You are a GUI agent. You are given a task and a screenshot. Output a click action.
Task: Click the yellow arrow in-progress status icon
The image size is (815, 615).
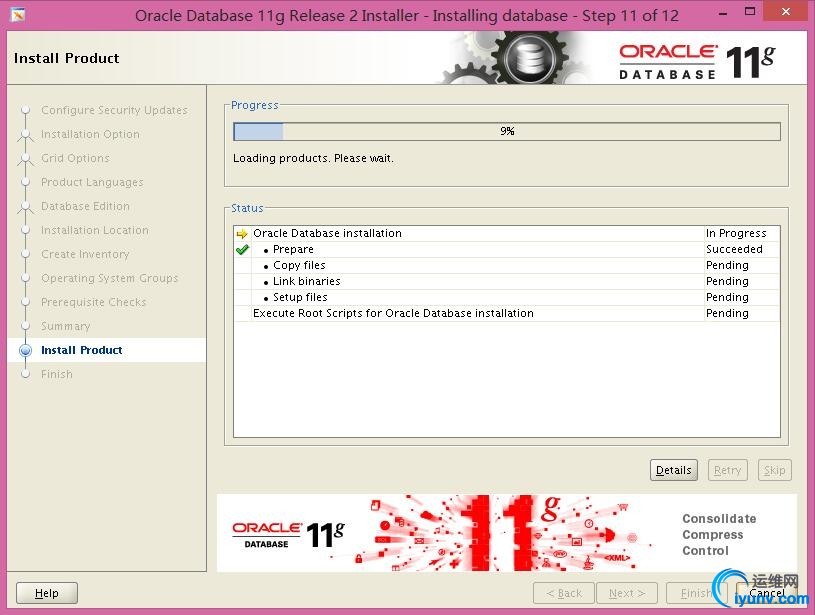tap(242, 233)
